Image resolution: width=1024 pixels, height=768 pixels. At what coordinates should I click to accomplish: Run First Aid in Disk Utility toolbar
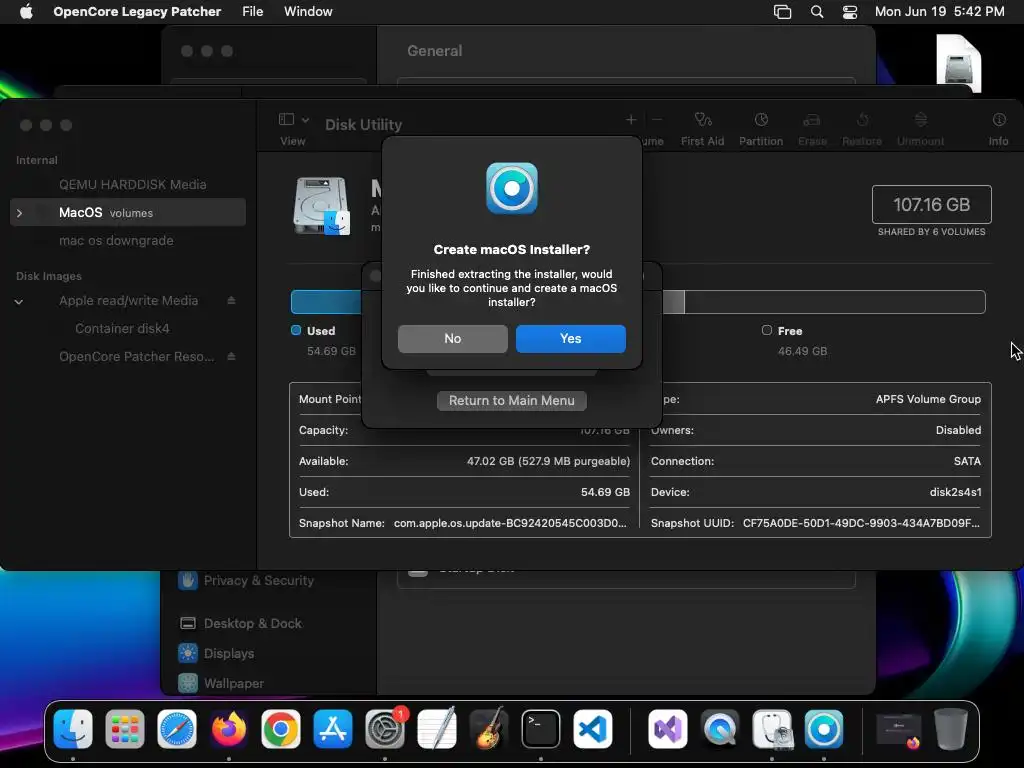[702, 120]
